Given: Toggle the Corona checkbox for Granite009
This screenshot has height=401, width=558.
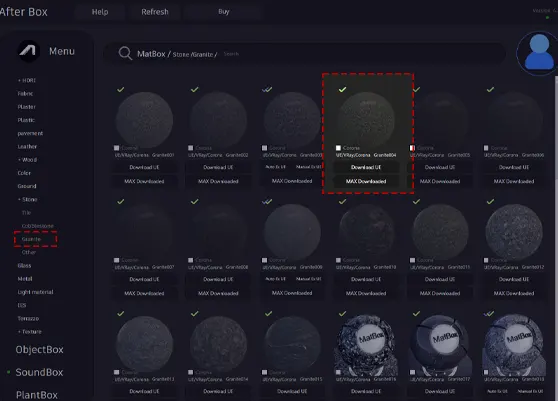Looking at the screenshot, I should pyautogui.click(x=264, y=260).
